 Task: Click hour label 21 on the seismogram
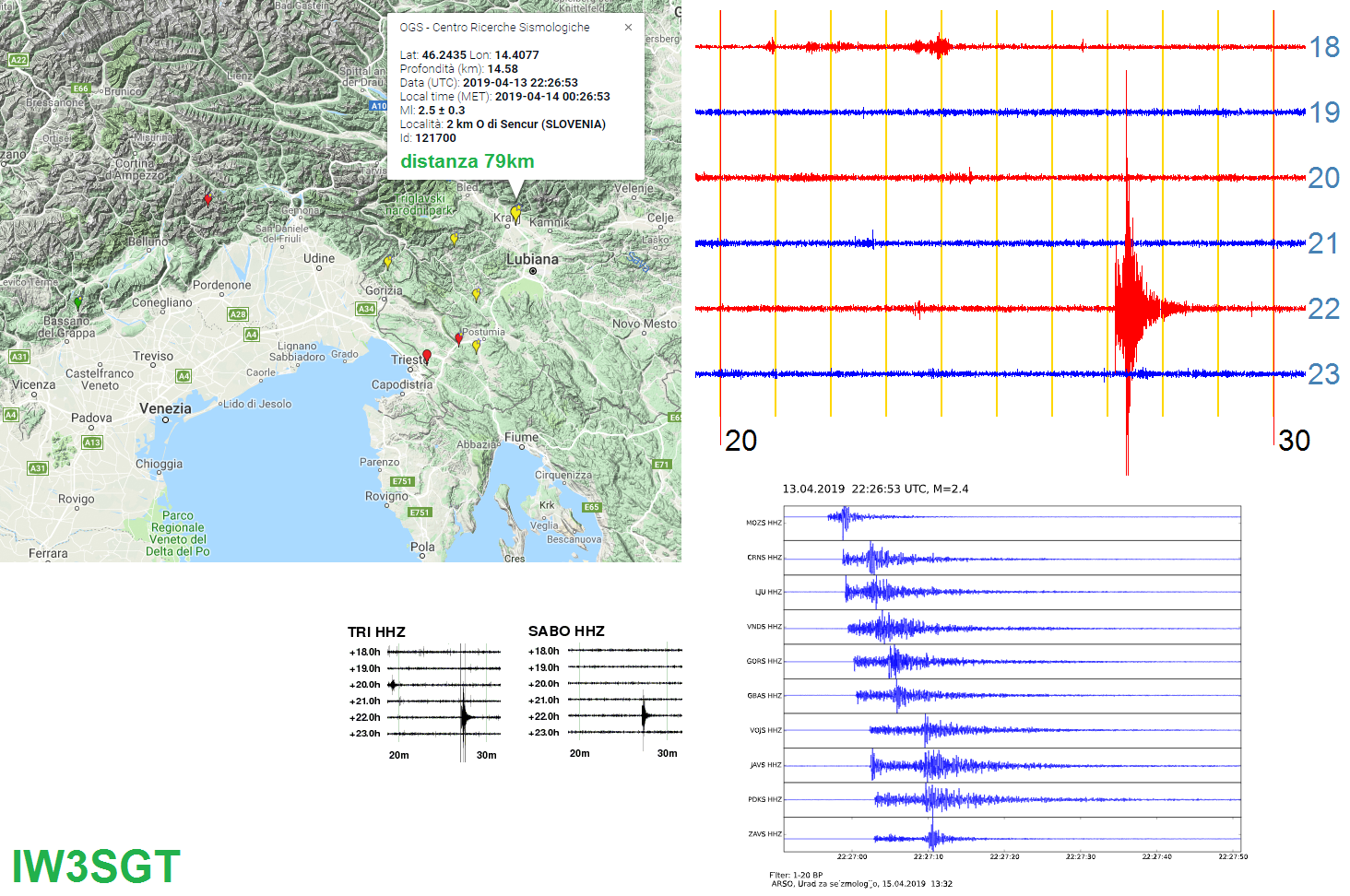tap(1324, 243)
